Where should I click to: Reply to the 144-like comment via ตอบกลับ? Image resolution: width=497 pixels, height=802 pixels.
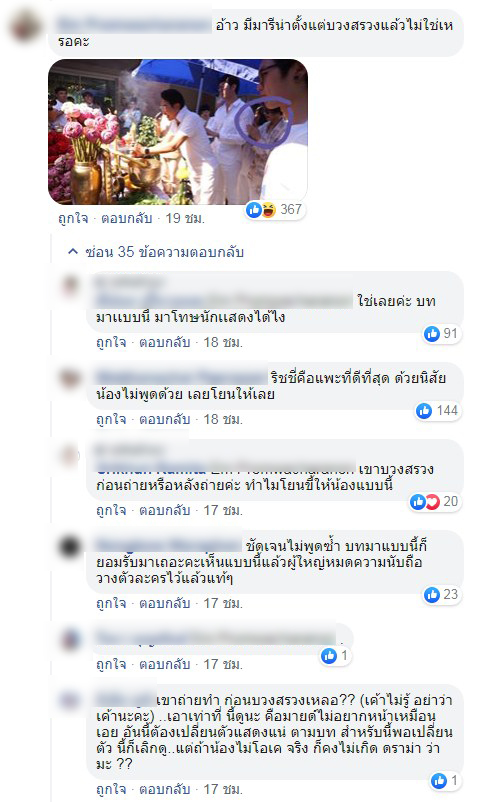coord(165,419)
